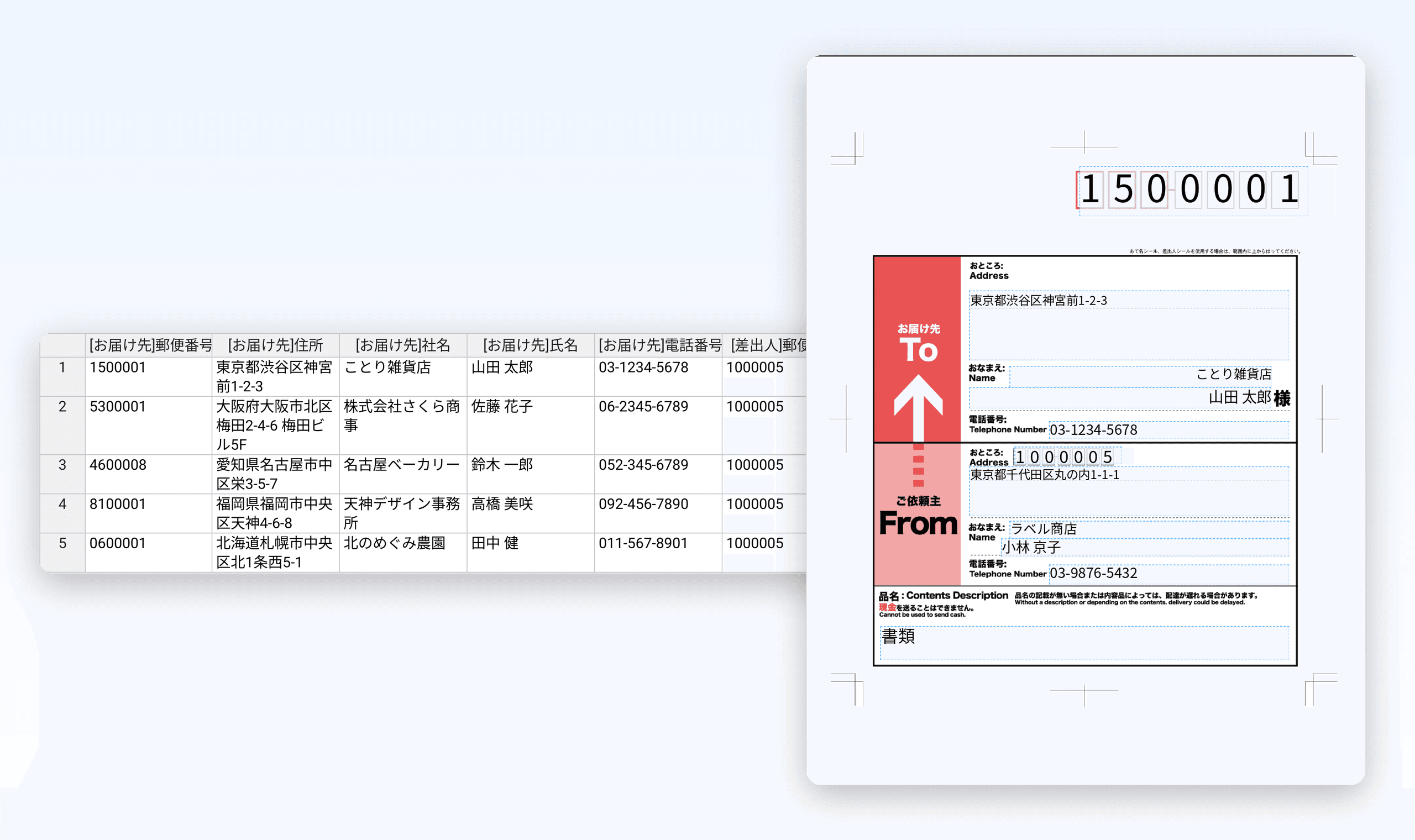This screenshot has height=840, width=1415.
Task: Click postal code cell 4600008
Action: coord(149,474)
